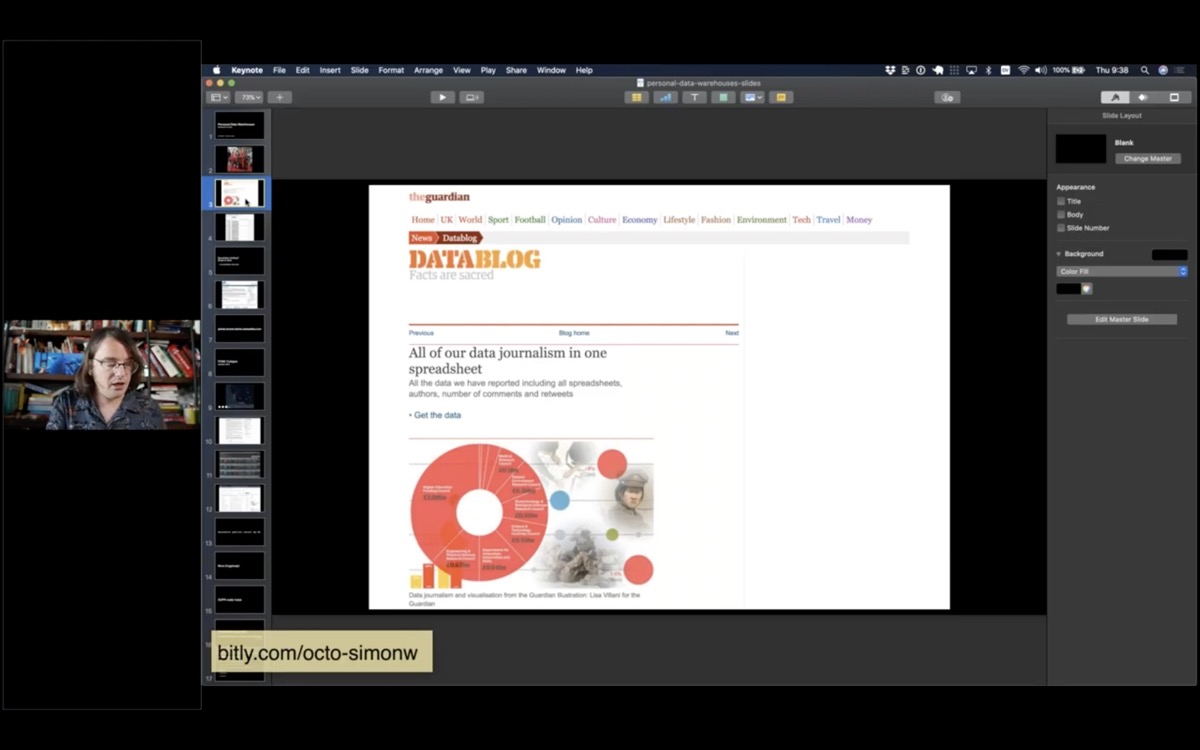
Task: Open the zoom level dropdown
Action: click(250, 97)
